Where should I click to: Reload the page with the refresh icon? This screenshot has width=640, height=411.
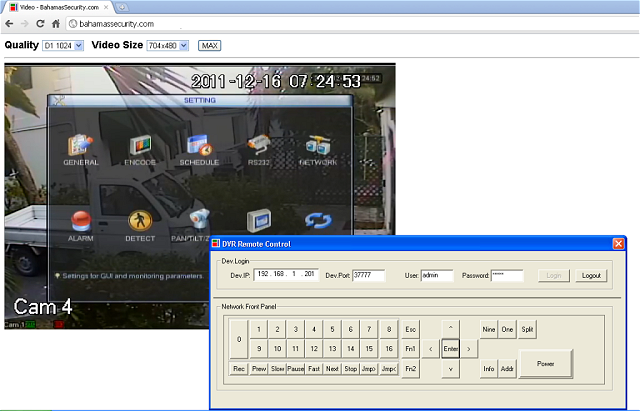[40, 24]
